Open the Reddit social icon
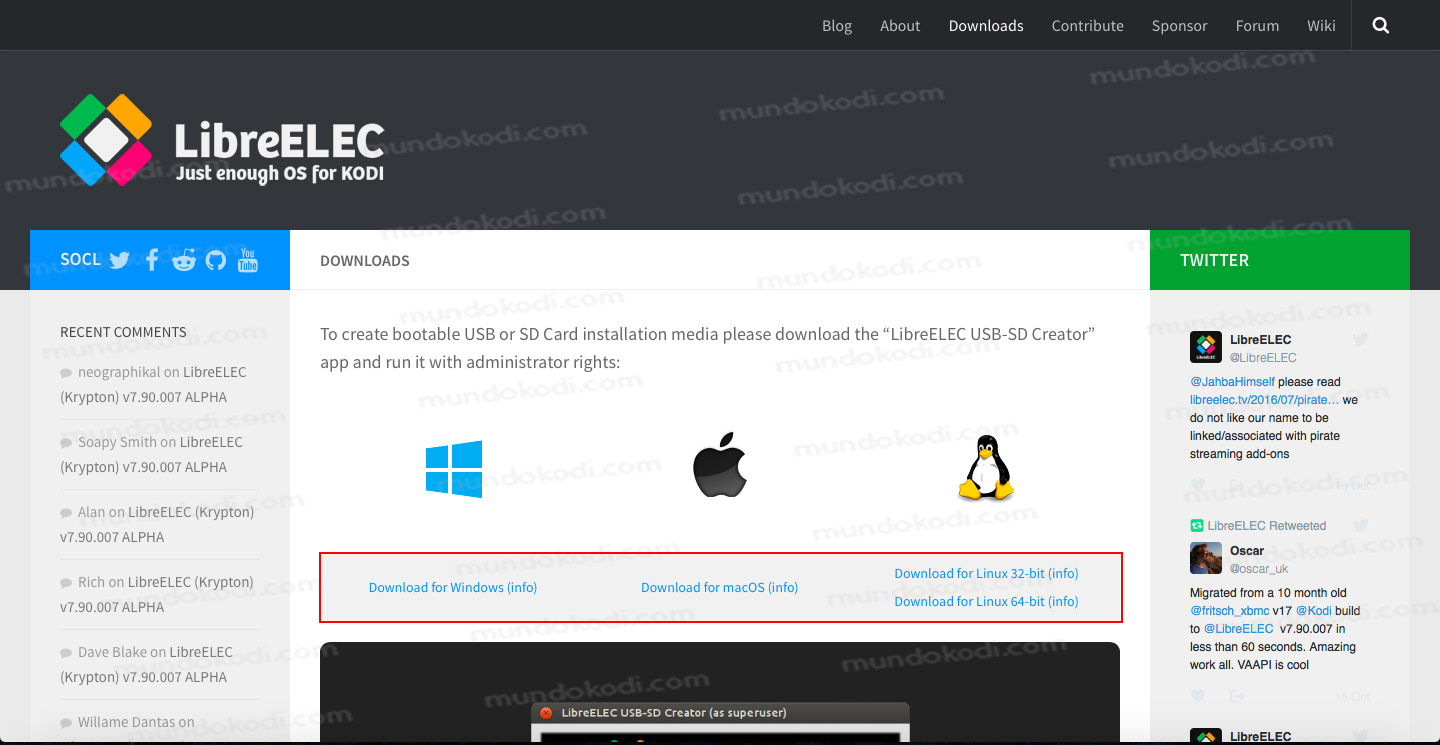This screenshot has width=1440, height=745. click(184, 261)
